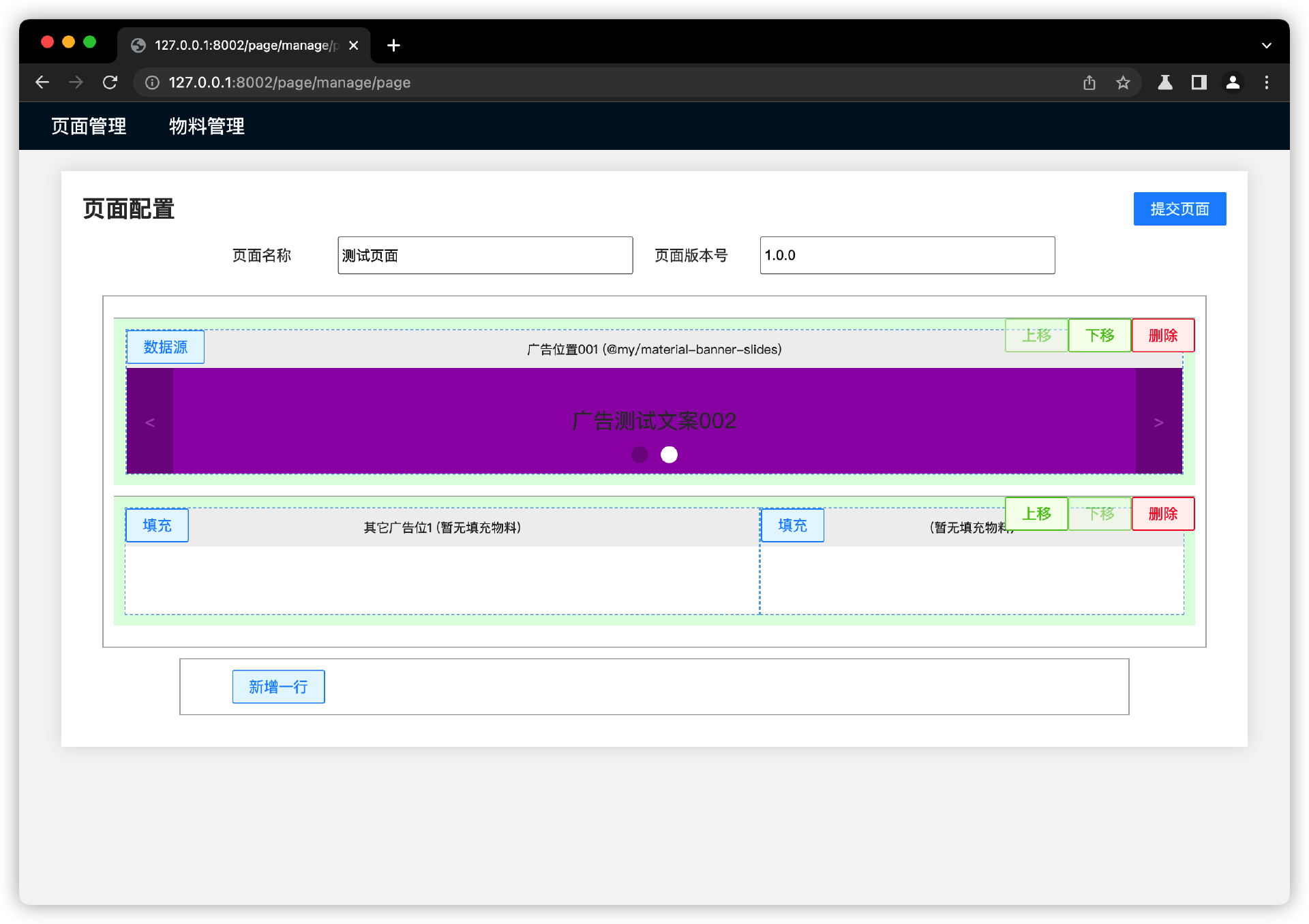This screenshot has height=924, width=1309.
Task: Select the second white carousel dot
Action: (x=669, y=455)
